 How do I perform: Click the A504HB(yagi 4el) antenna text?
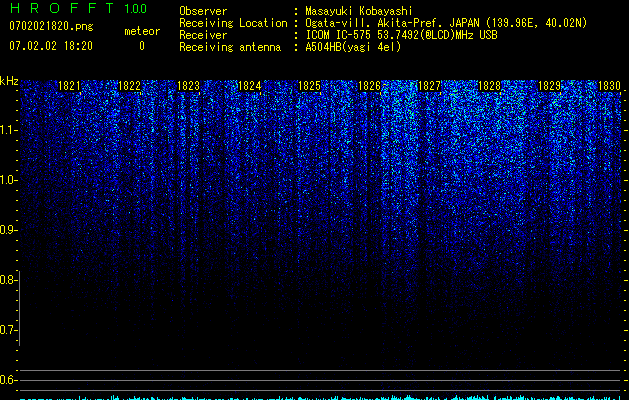click(353, 47)
